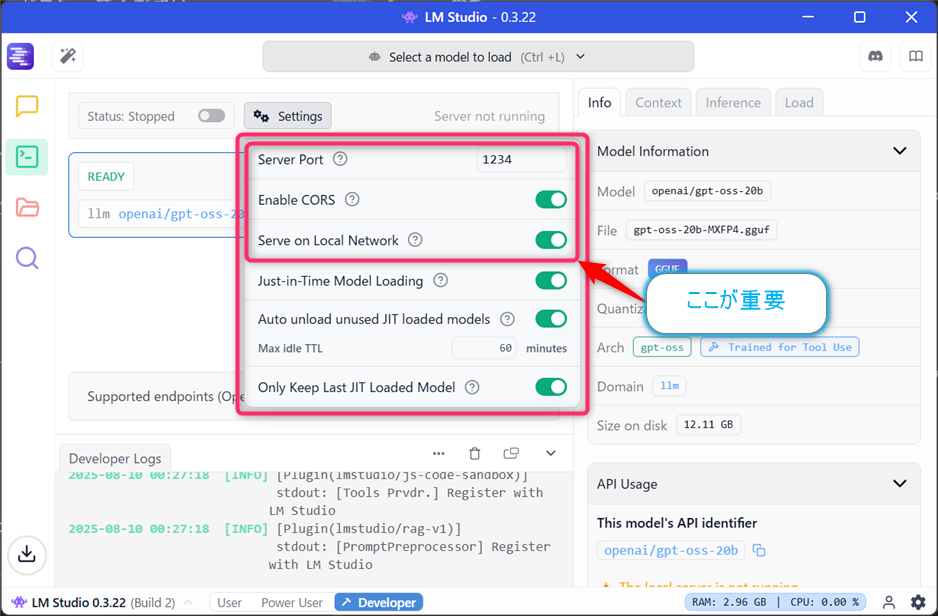Open the Developer Logs three-dot menu
This screenshot has height=616, width=938.
click(x=438, y=453)
